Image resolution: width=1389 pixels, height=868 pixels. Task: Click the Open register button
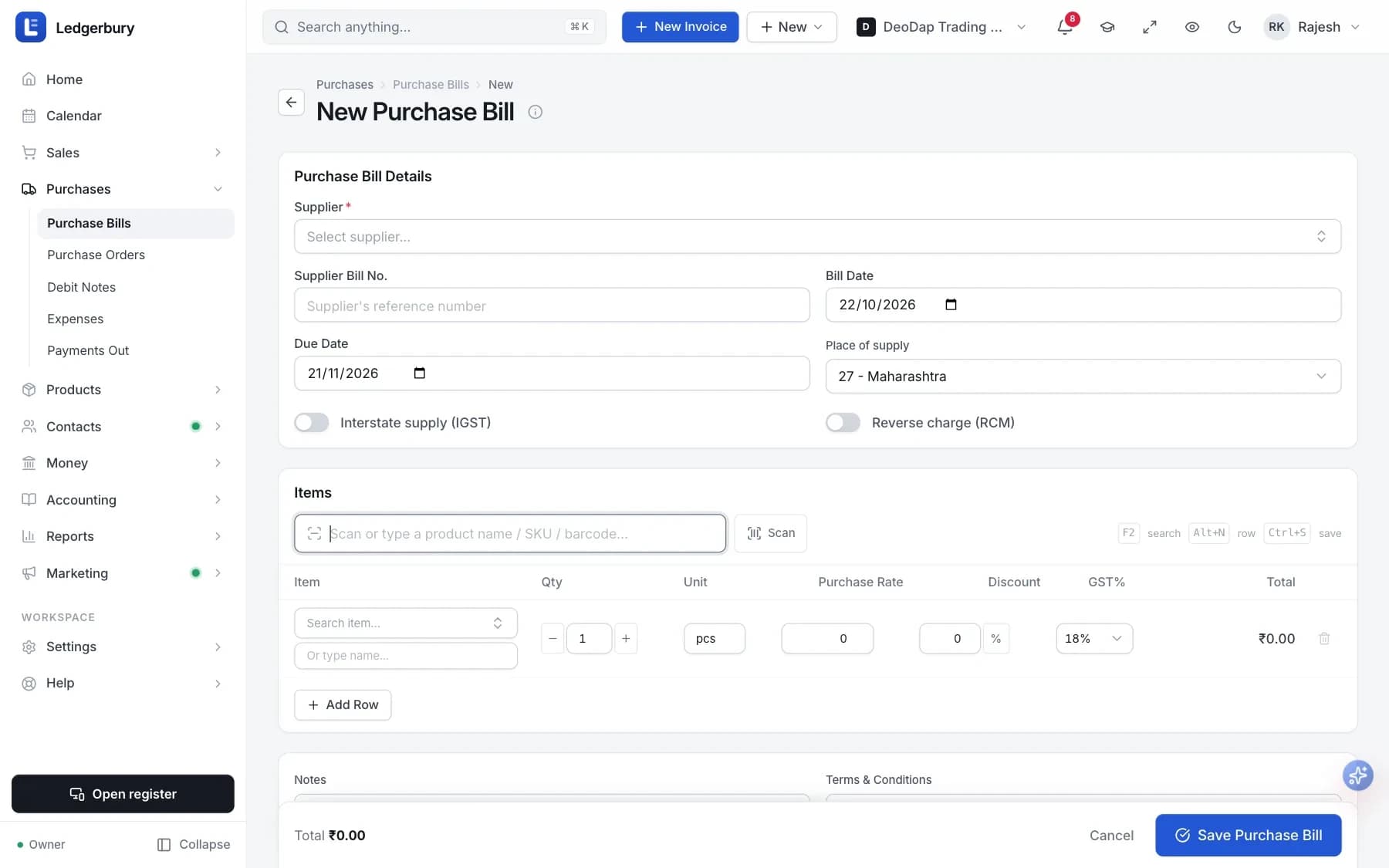[123, 794]
